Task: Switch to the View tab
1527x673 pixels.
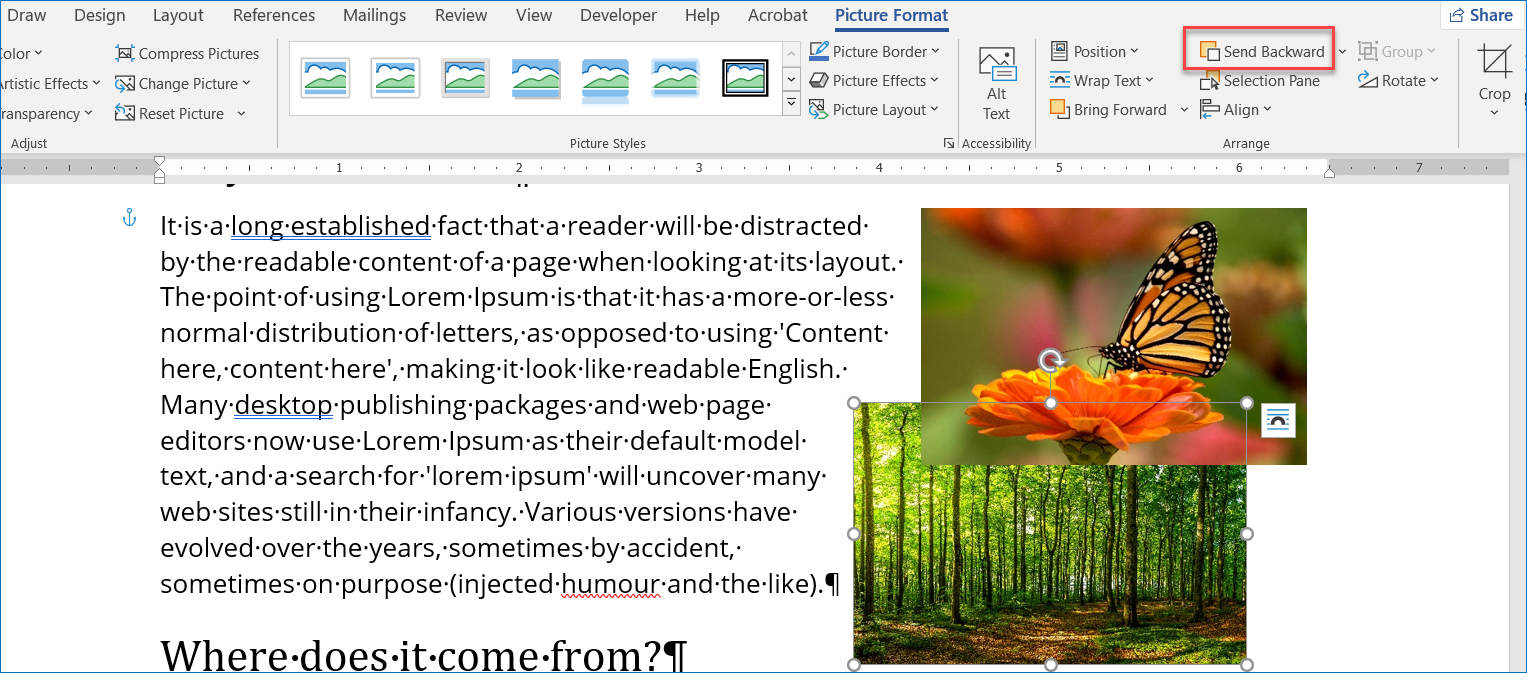Action: coord(534,15)
